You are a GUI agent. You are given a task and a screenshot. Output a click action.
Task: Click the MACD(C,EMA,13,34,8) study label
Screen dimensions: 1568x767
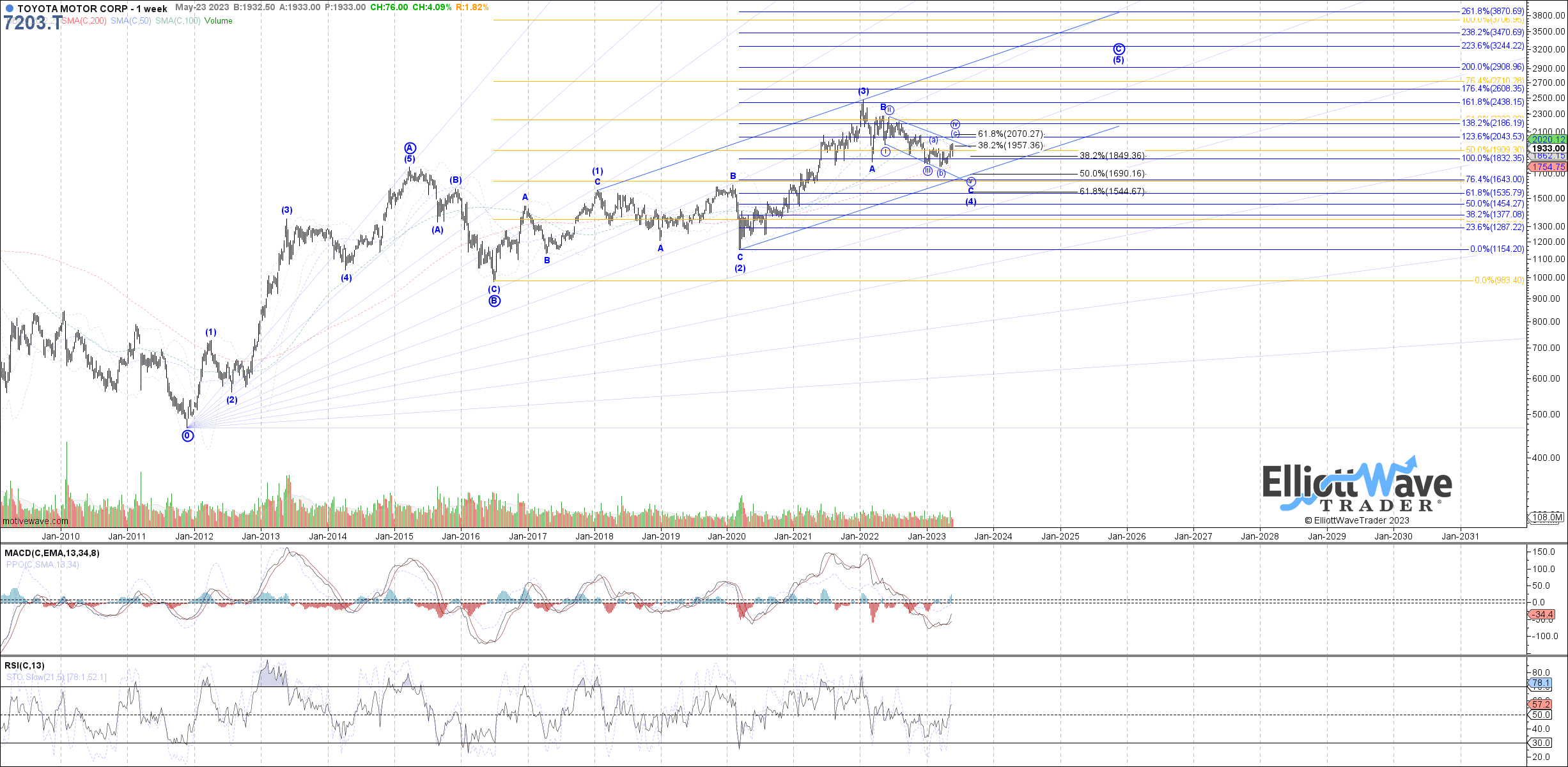click(x=52, y=553)
